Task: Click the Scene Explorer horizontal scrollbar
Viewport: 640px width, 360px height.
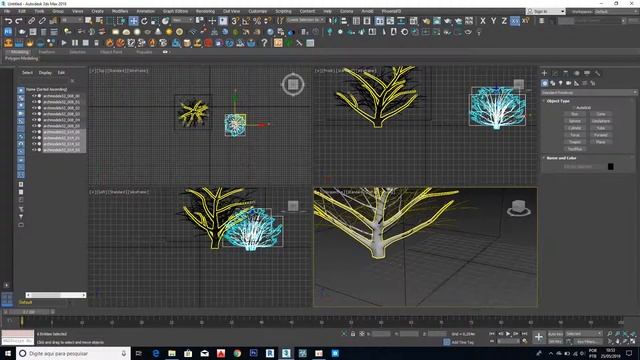Action: [56, 295]
